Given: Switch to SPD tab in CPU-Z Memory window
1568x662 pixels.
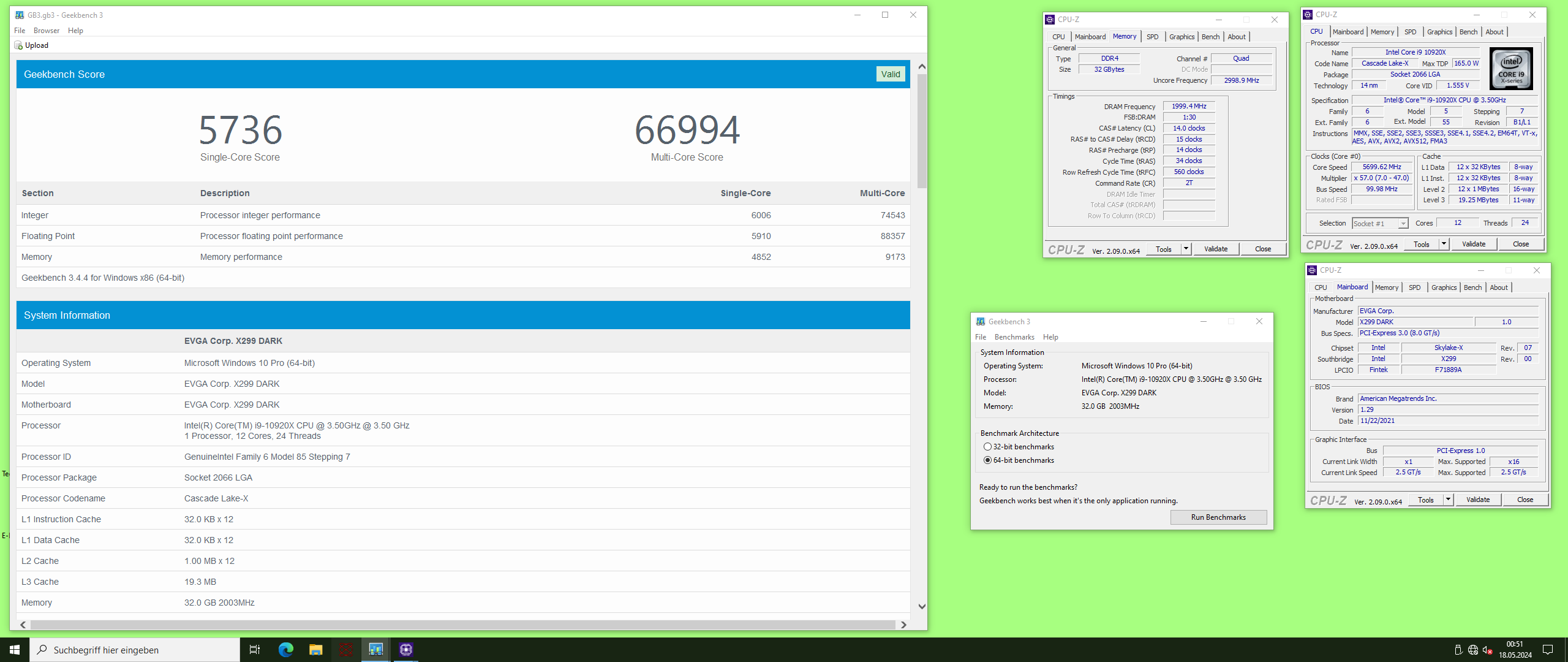Looking at the screenshot, I should [1152, 37].
